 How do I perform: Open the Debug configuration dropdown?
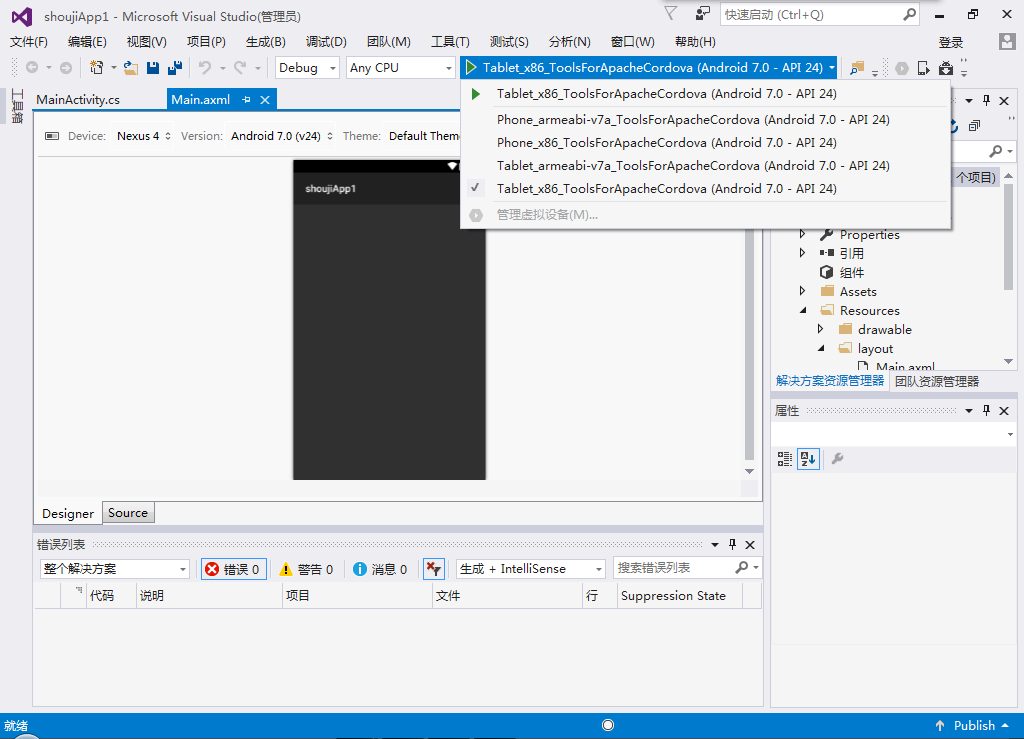(307, 67)
